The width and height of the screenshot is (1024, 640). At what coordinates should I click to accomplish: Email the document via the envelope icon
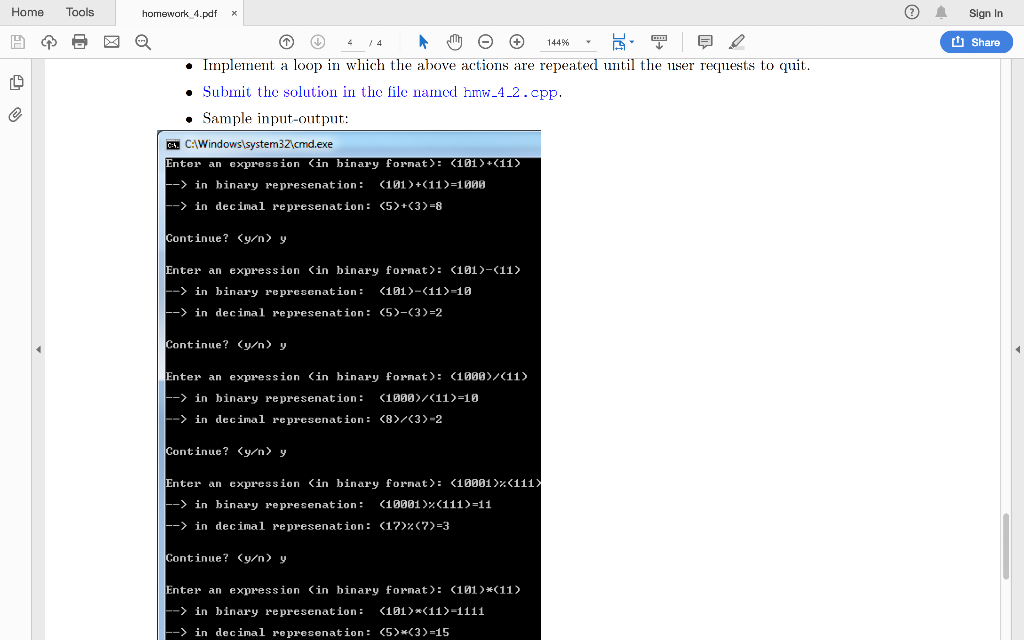(x=111, y=42)
